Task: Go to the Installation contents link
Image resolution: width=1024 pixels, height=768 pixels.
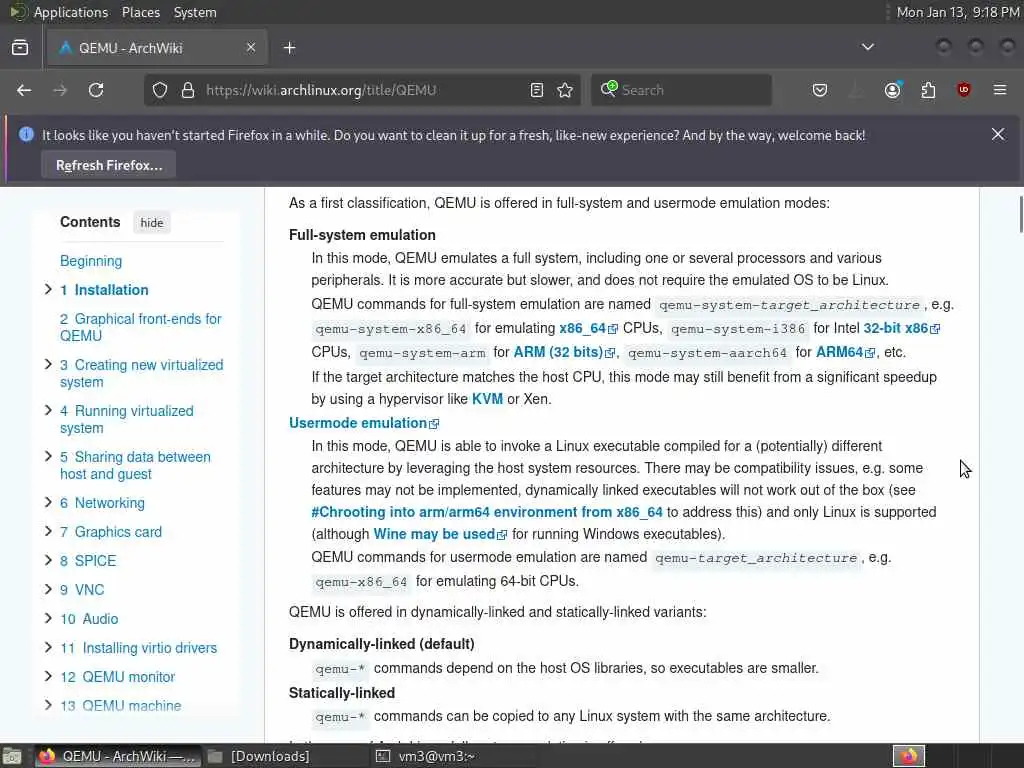Action: pos(104,290)
